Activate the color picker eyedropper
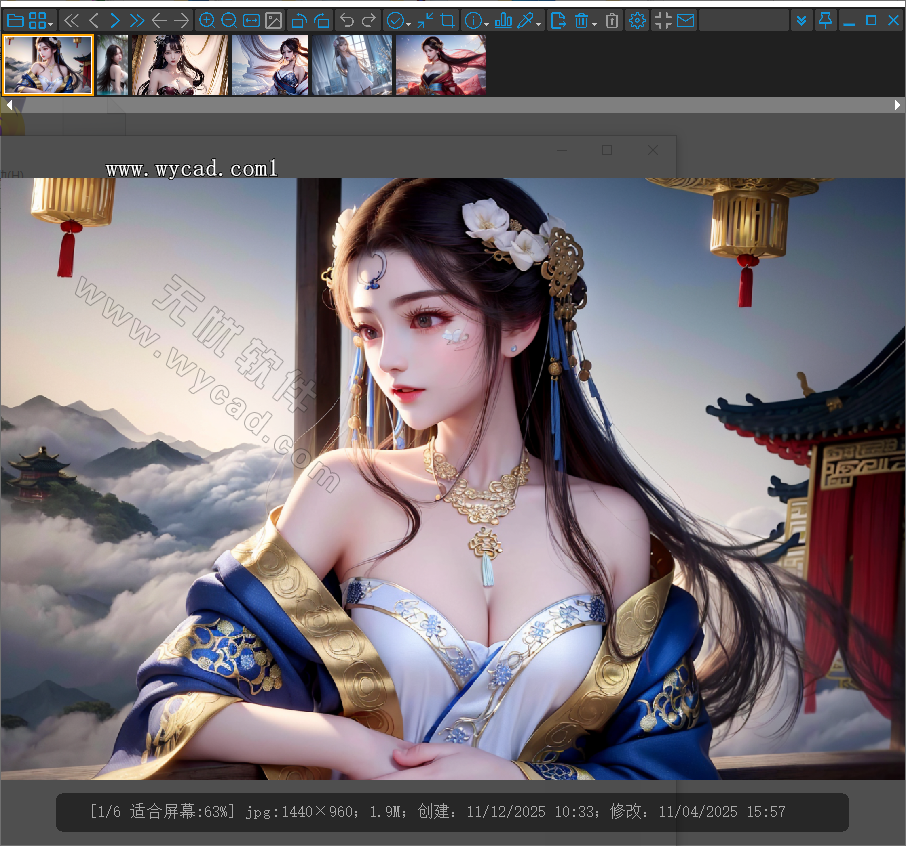Screen dimensions: 906x846 pyautogui.click(x=524, y=20)
